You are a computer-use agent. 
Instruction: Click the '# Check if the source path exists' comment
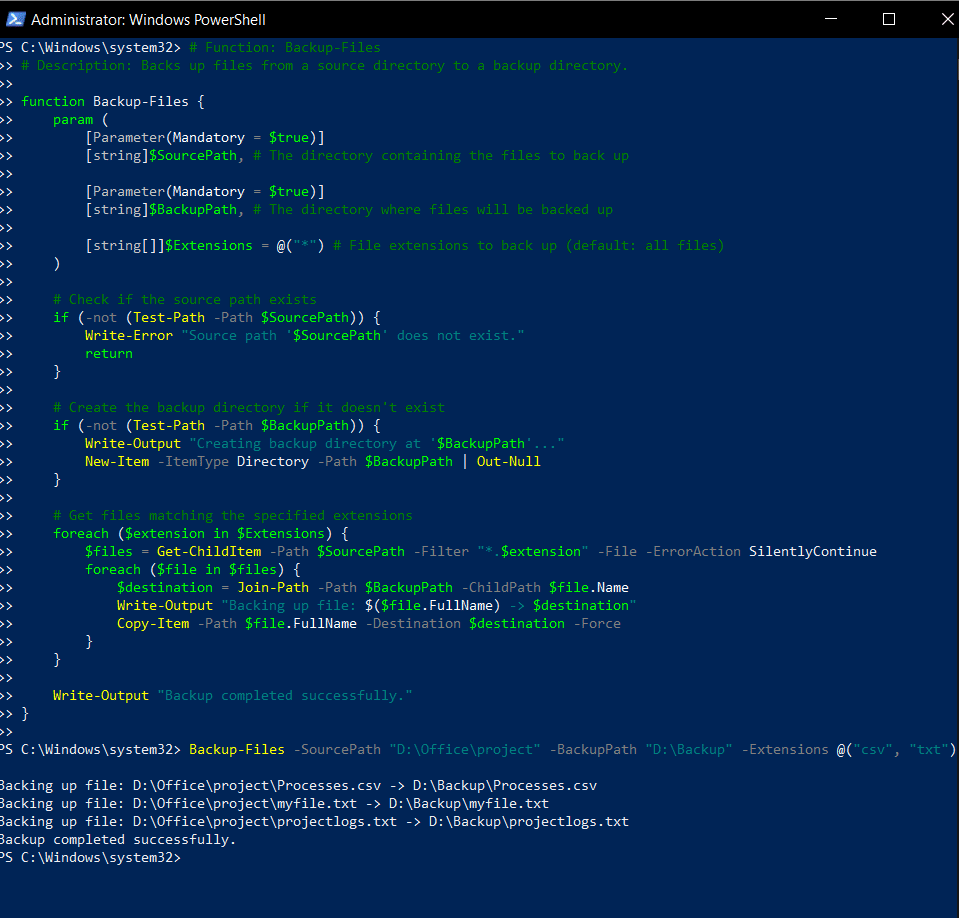point(185,300)
